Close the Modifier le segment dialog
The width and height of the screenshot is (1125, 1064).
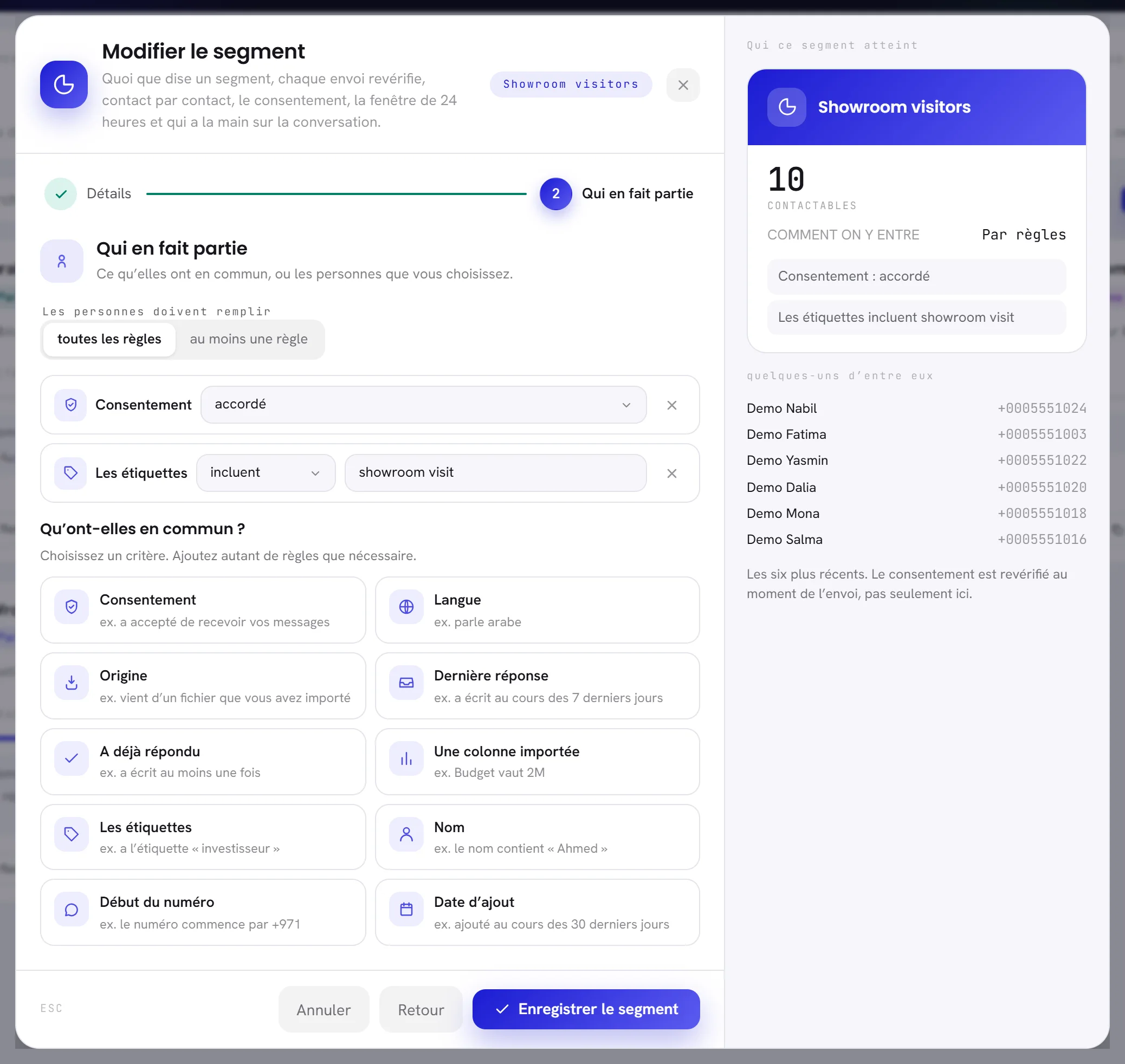(682, 85)
